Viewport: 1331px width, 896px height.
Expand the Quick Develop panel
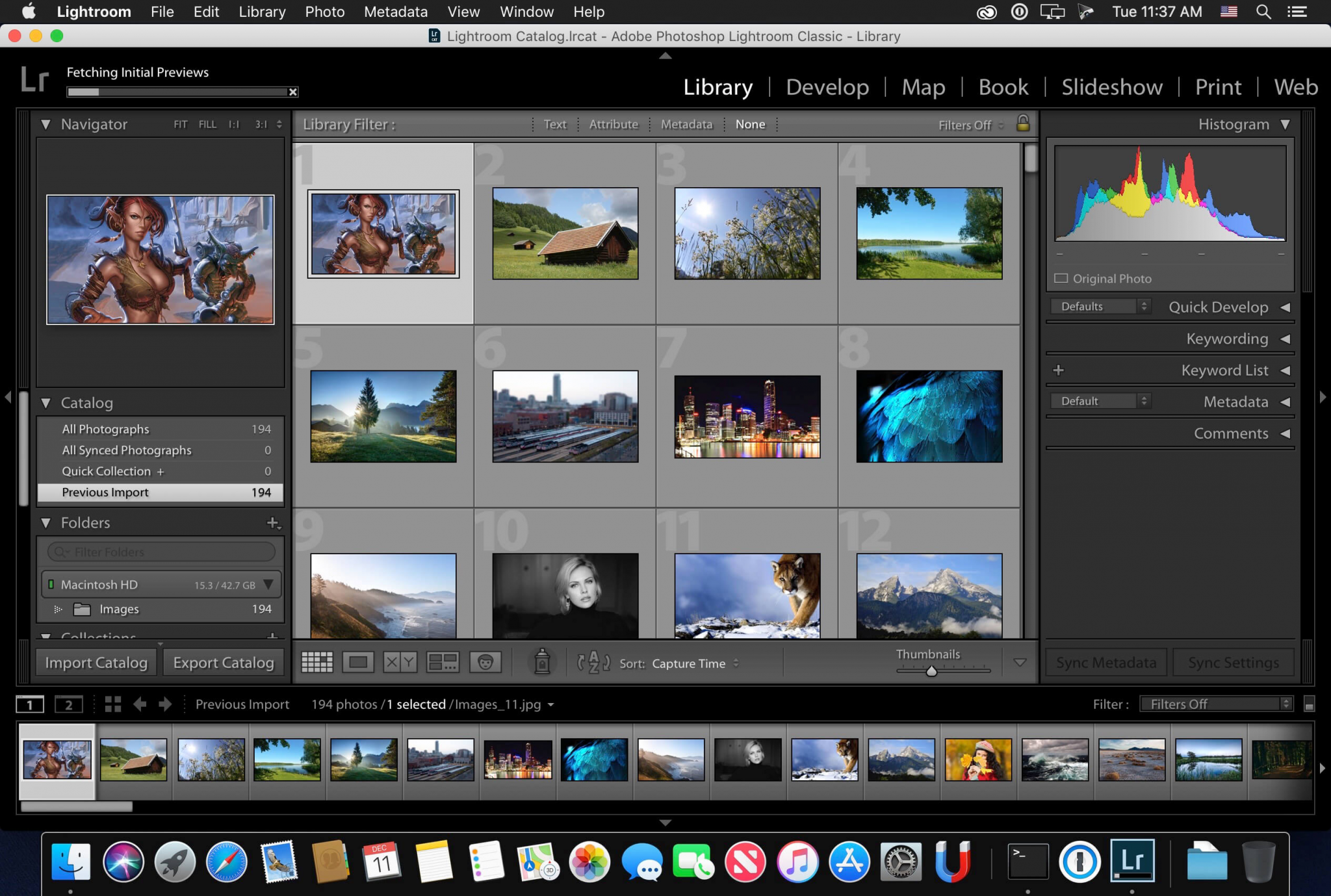pyautogui.click(x=1285, y=307)
